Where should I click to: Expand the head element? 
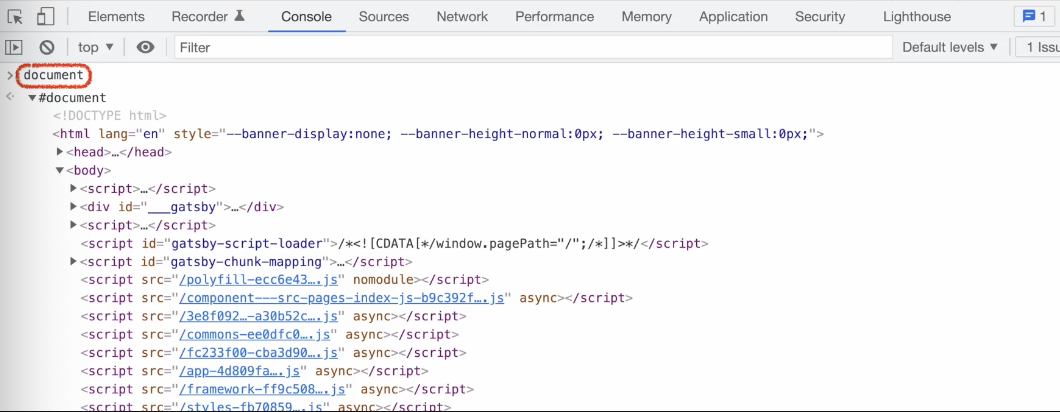pos(60,152)
